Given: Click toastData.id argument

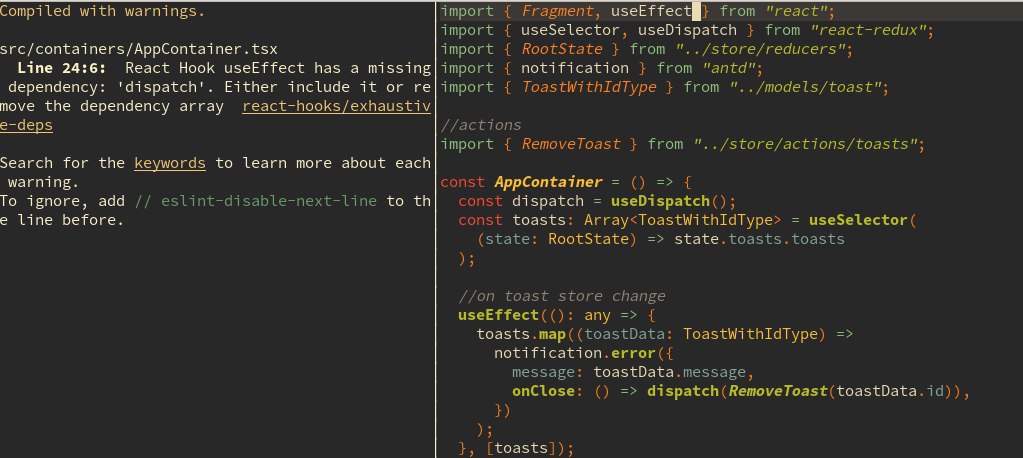Looking at the screenshot, I should pyautogui.click(x=889, y=391).
